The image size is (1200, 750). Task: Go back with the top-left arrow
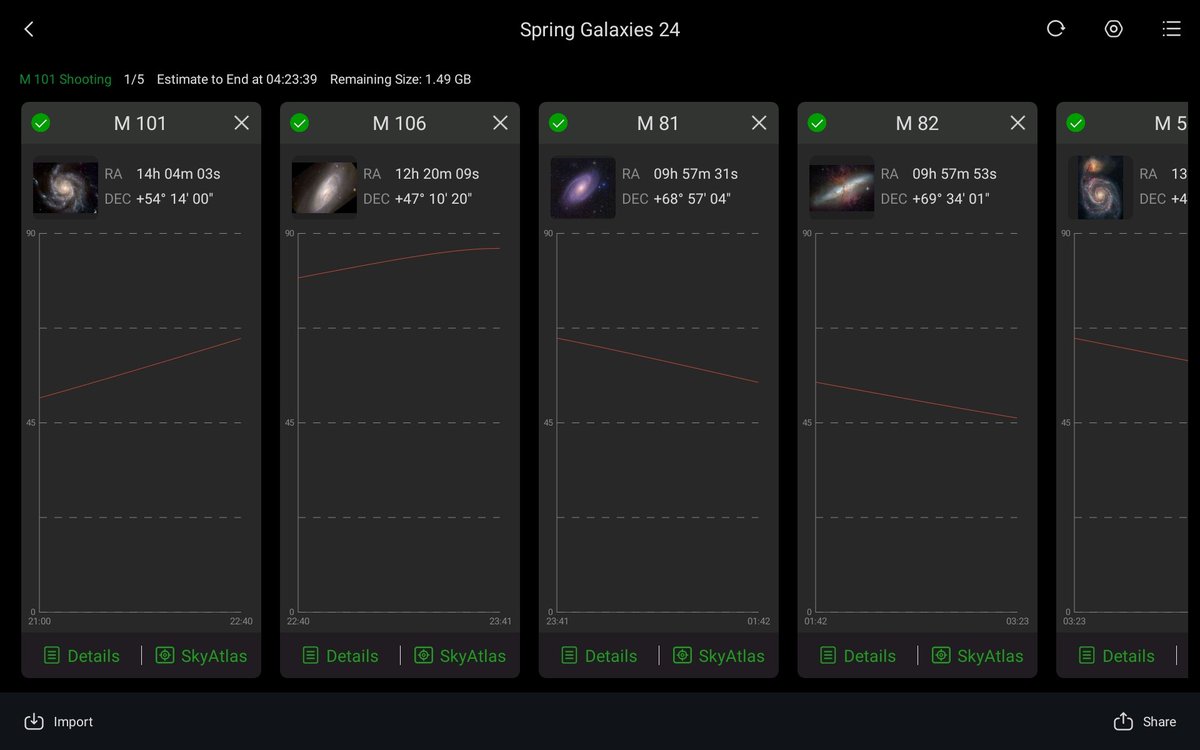pos(29,29)
